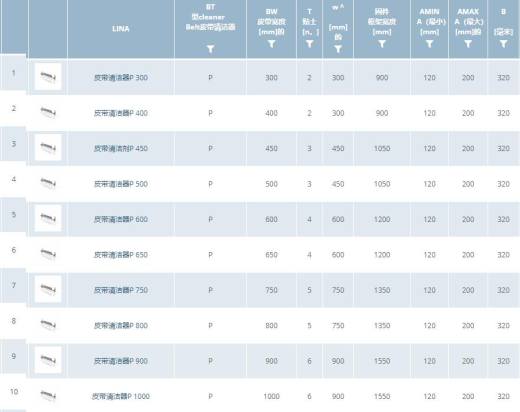Open the belt cleaner P 1000 entry
The image size is (520, 412).
pos(121,396)
